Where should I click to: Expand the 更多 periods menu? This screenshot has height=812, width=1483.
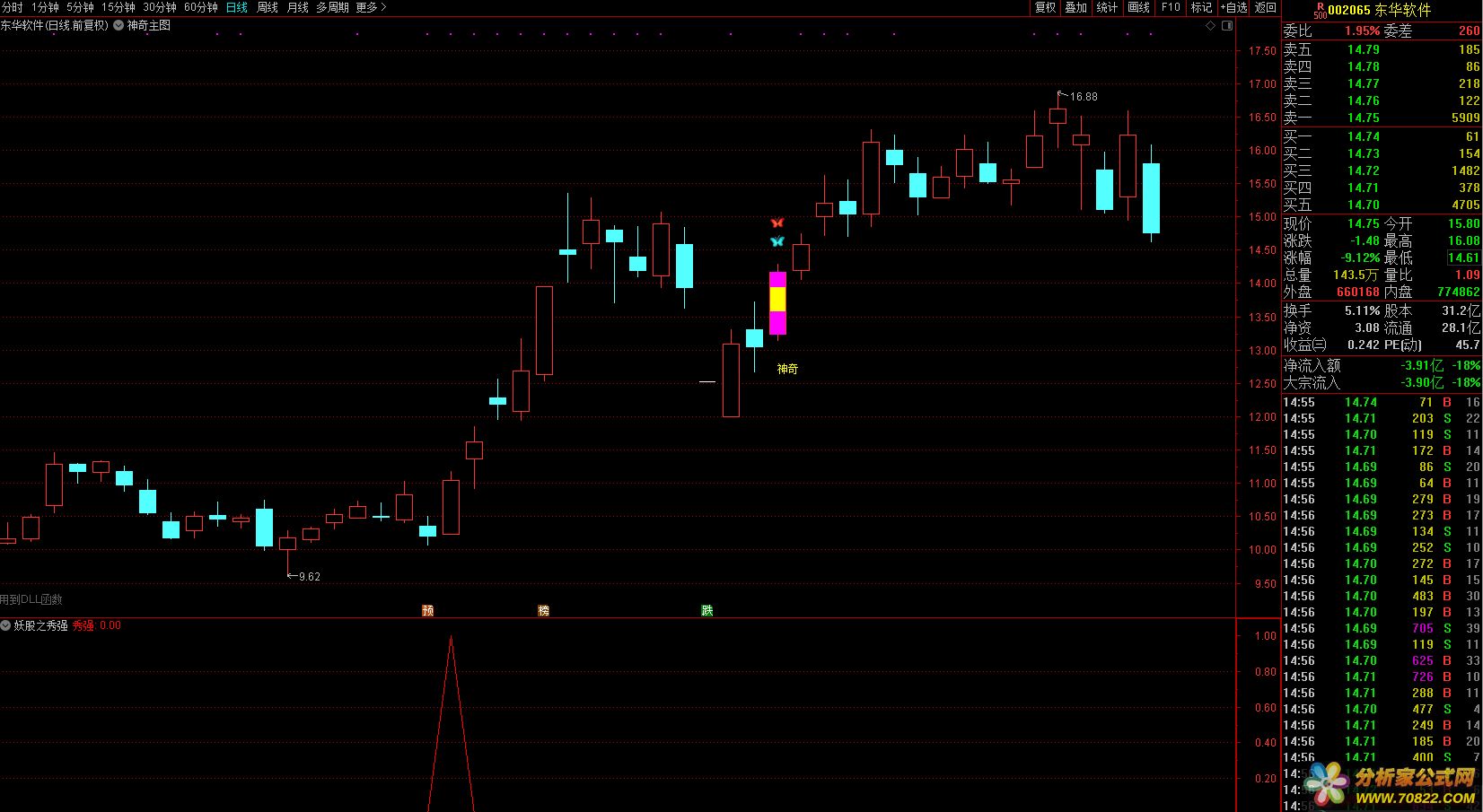click(371, 7)
